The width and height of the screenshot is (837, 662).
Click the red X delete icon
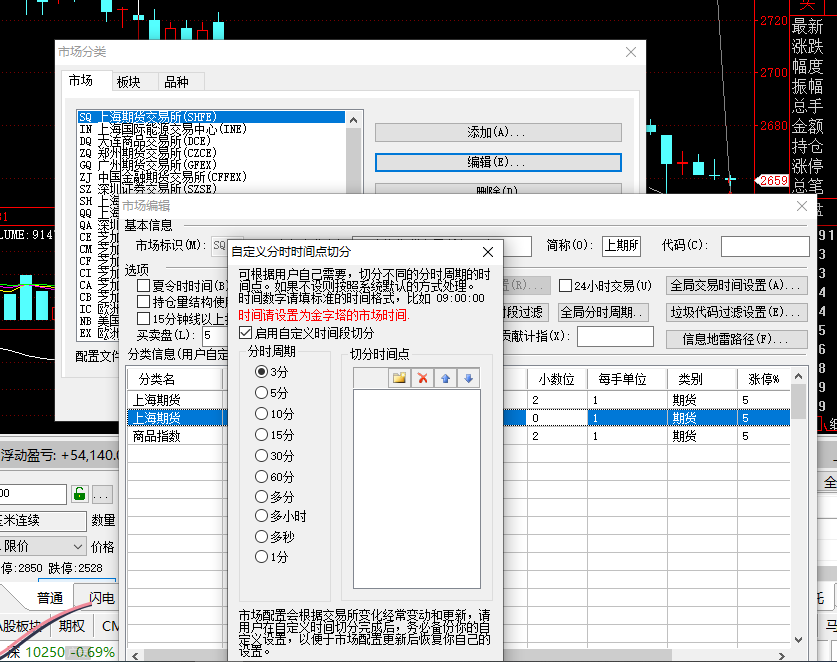click(x=423, y=378)
